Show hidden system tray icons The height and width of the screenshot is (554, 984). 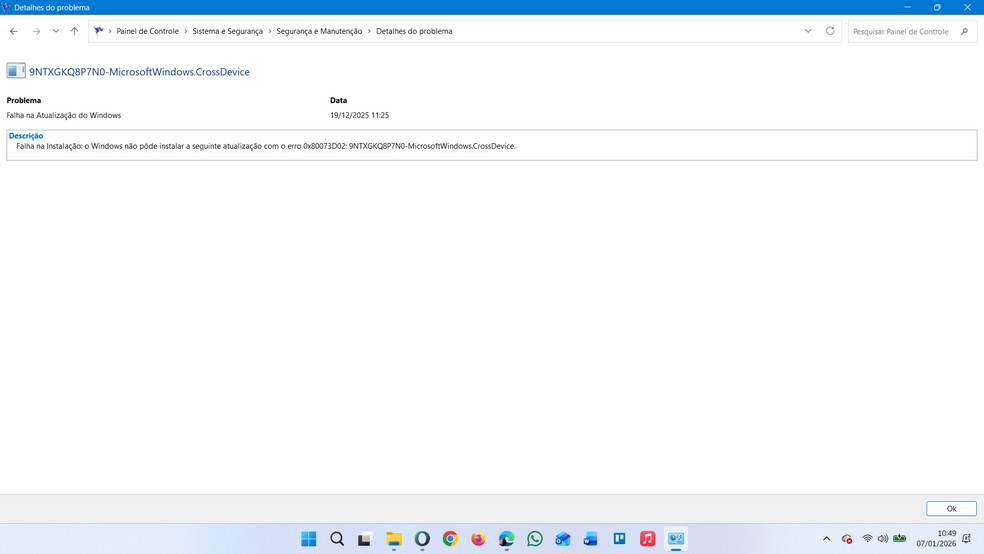coord(826,539)
